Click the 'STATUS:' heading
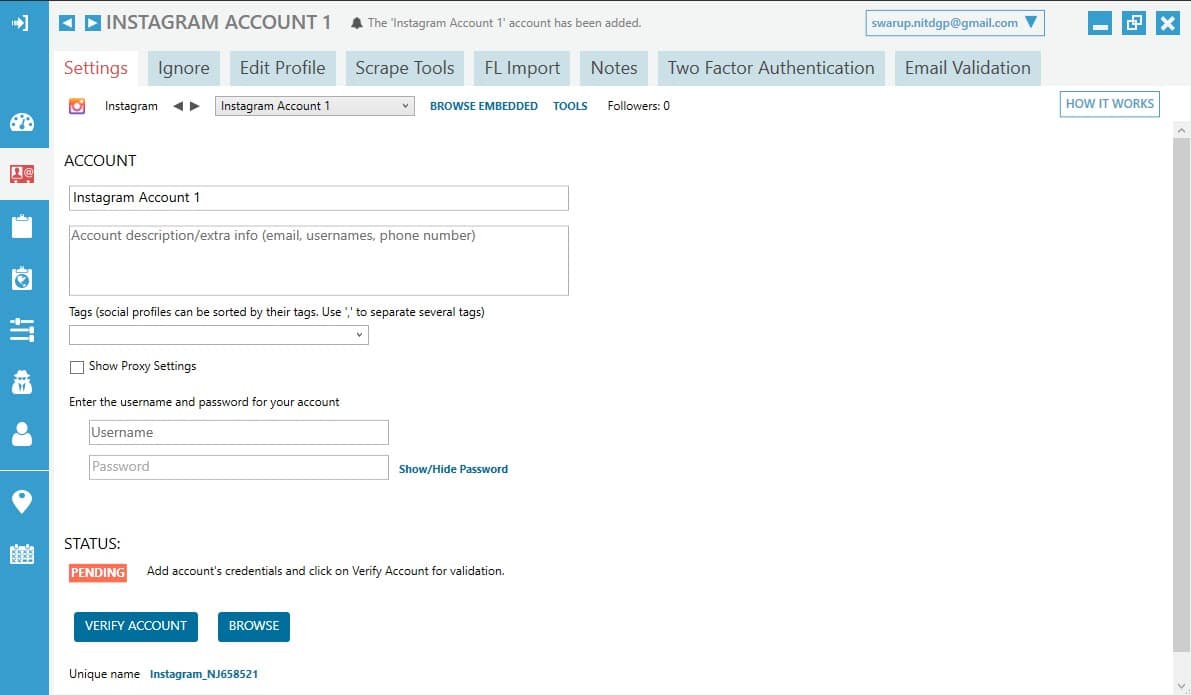The image size is (1191, 695). (92, 544)
